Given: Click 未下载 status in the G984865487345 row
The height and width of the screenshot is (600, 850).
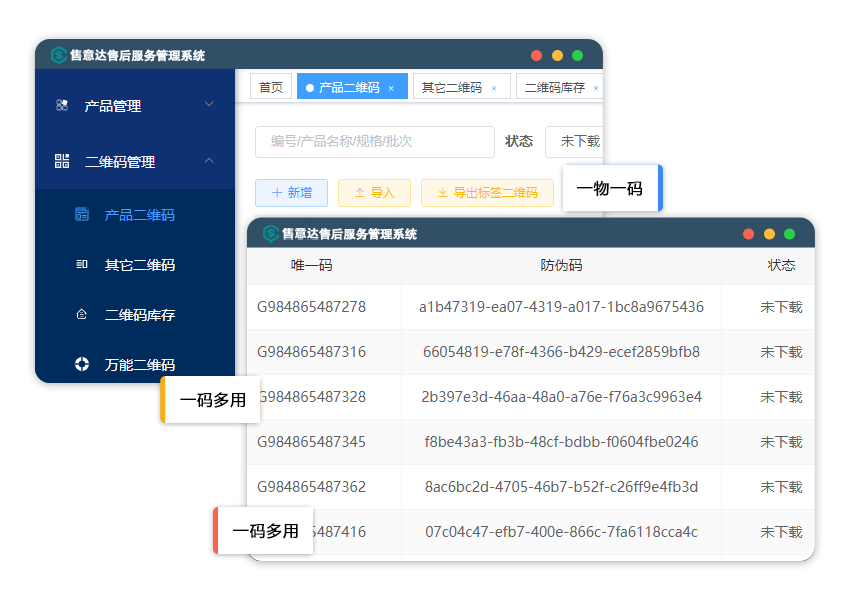Looking at the screenshot, I should pos(781,442).
